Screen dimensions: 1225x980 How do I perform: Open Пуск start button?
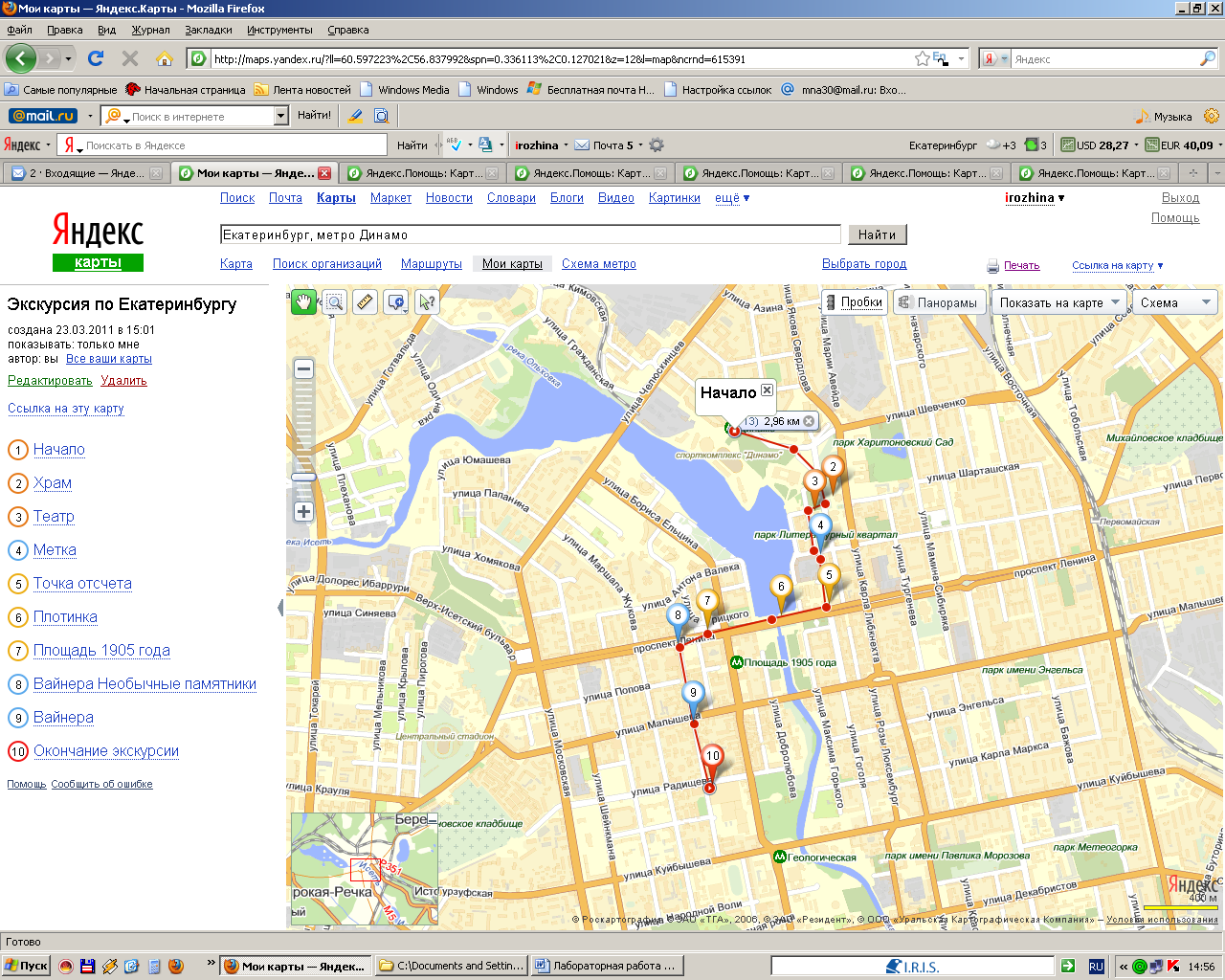tap(26, 966)
